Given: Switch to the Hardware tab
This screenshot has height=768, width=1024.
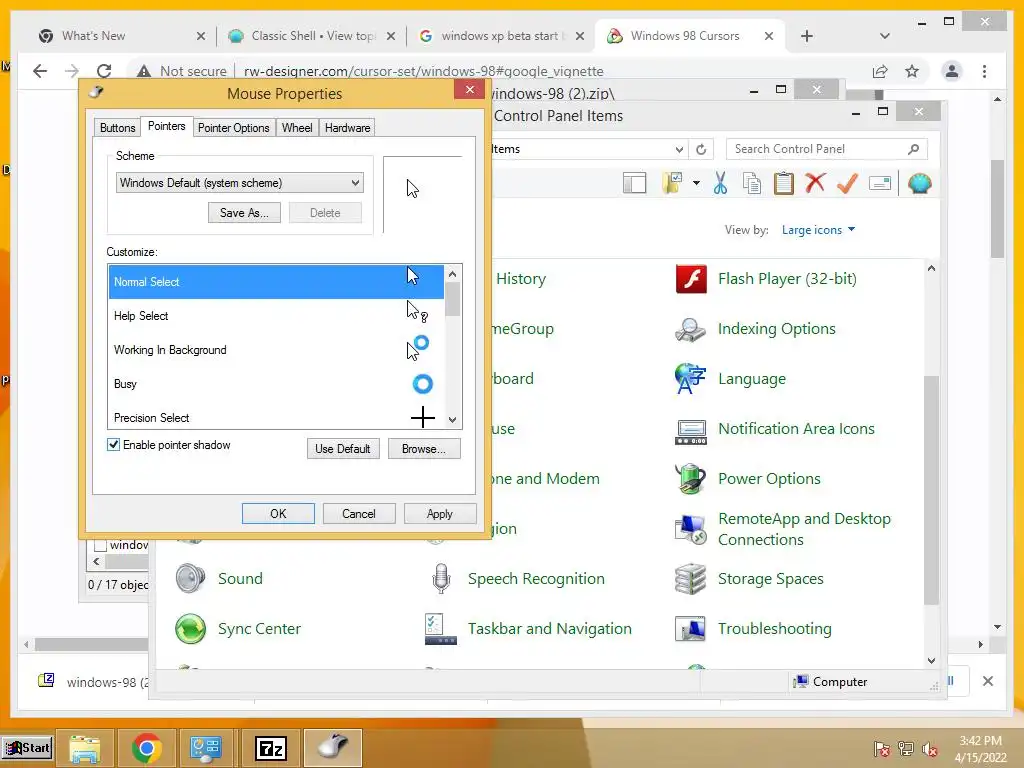Looking at the screenshot, I should [347, 128].
